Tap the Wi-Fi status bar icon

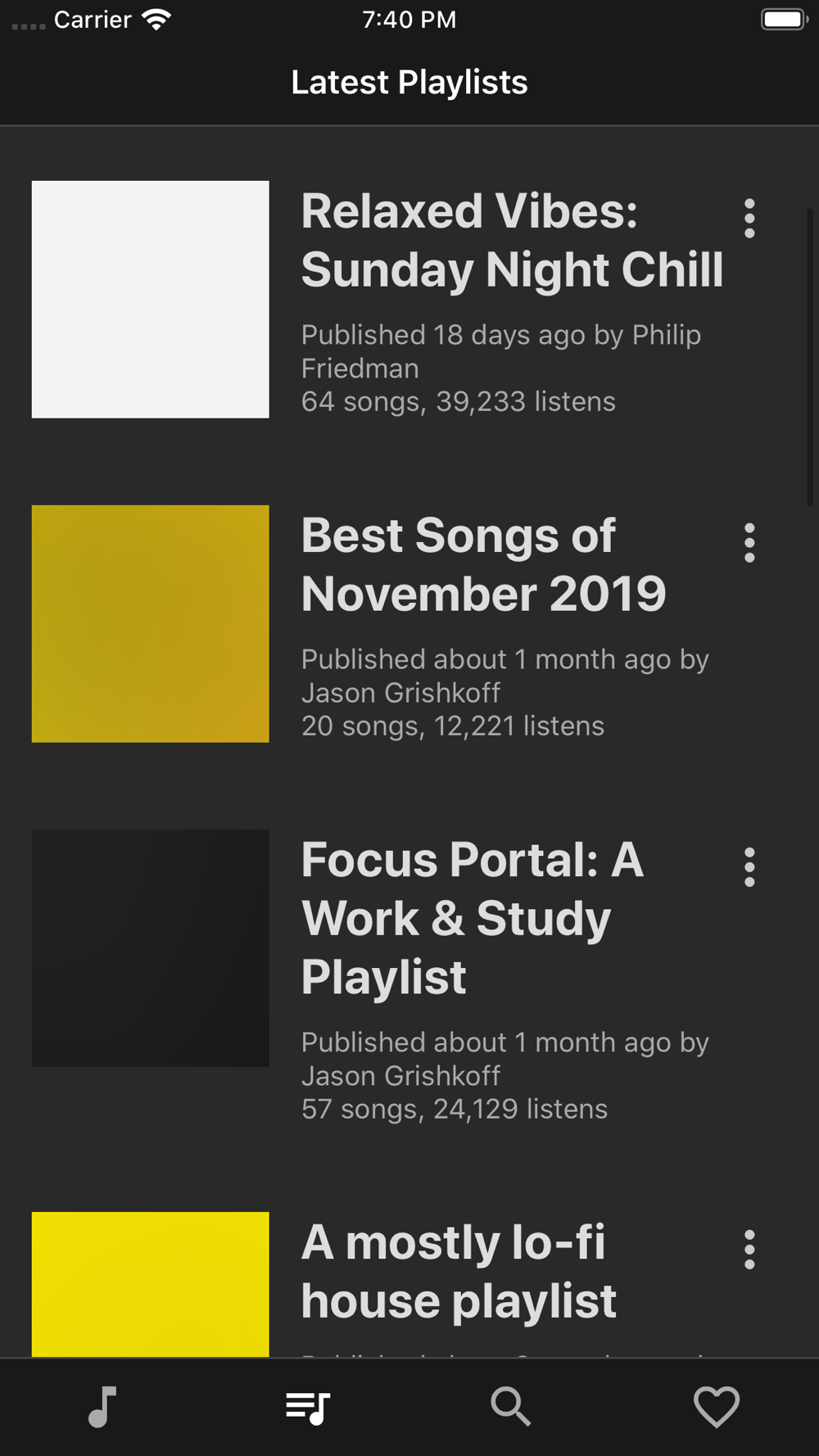[156, 20]
